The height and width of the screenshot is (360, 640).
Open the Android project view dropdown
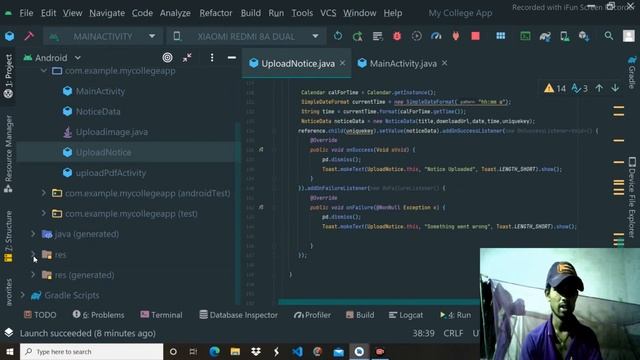tap(52, 58)
